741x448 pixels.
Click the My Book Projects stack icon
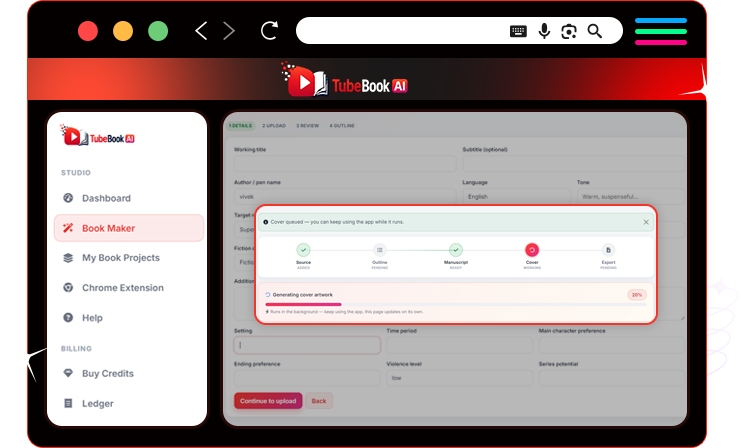[68, 258]
